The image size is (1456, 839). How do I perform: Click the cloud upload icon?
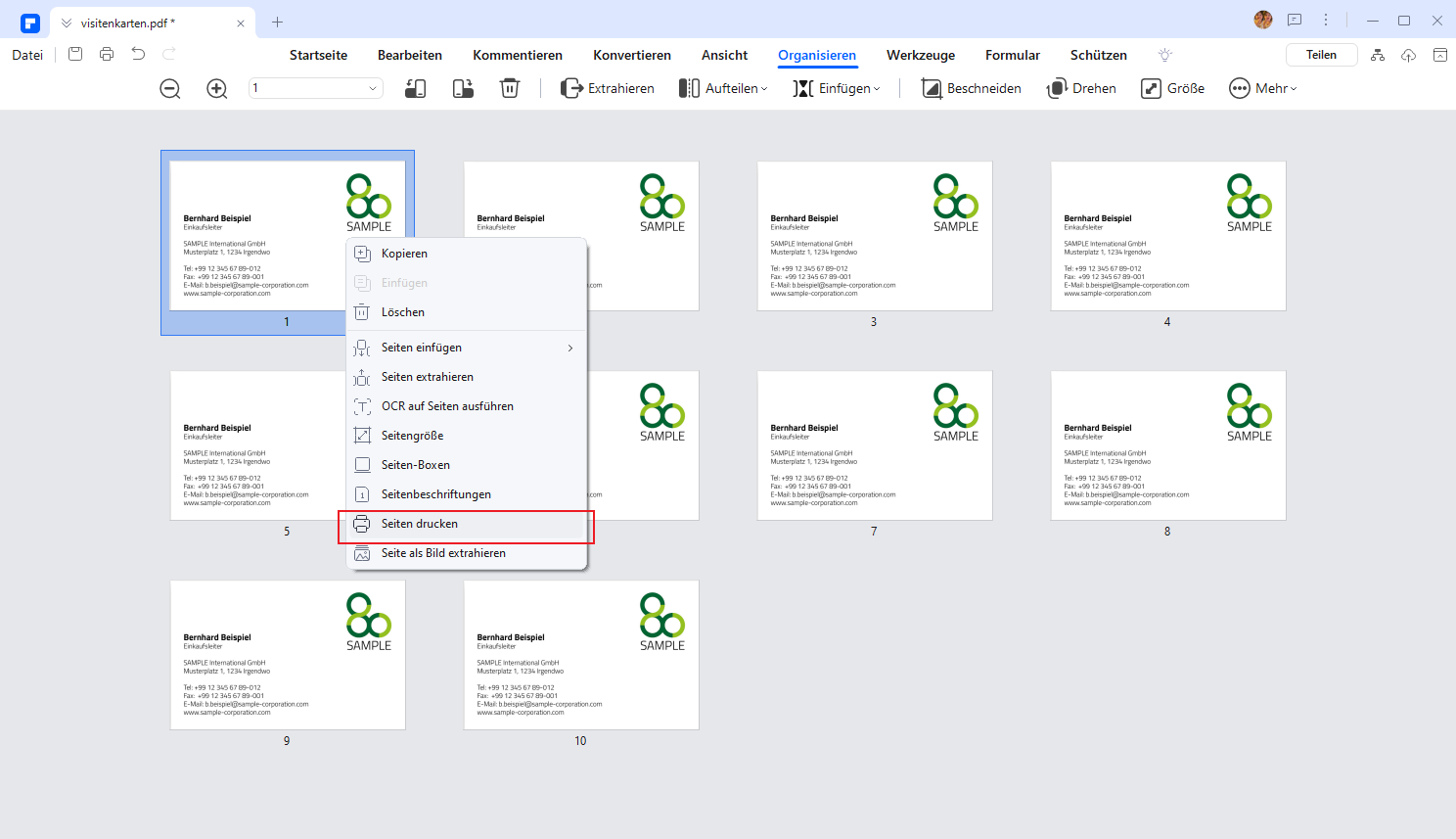coord(1409,55)
